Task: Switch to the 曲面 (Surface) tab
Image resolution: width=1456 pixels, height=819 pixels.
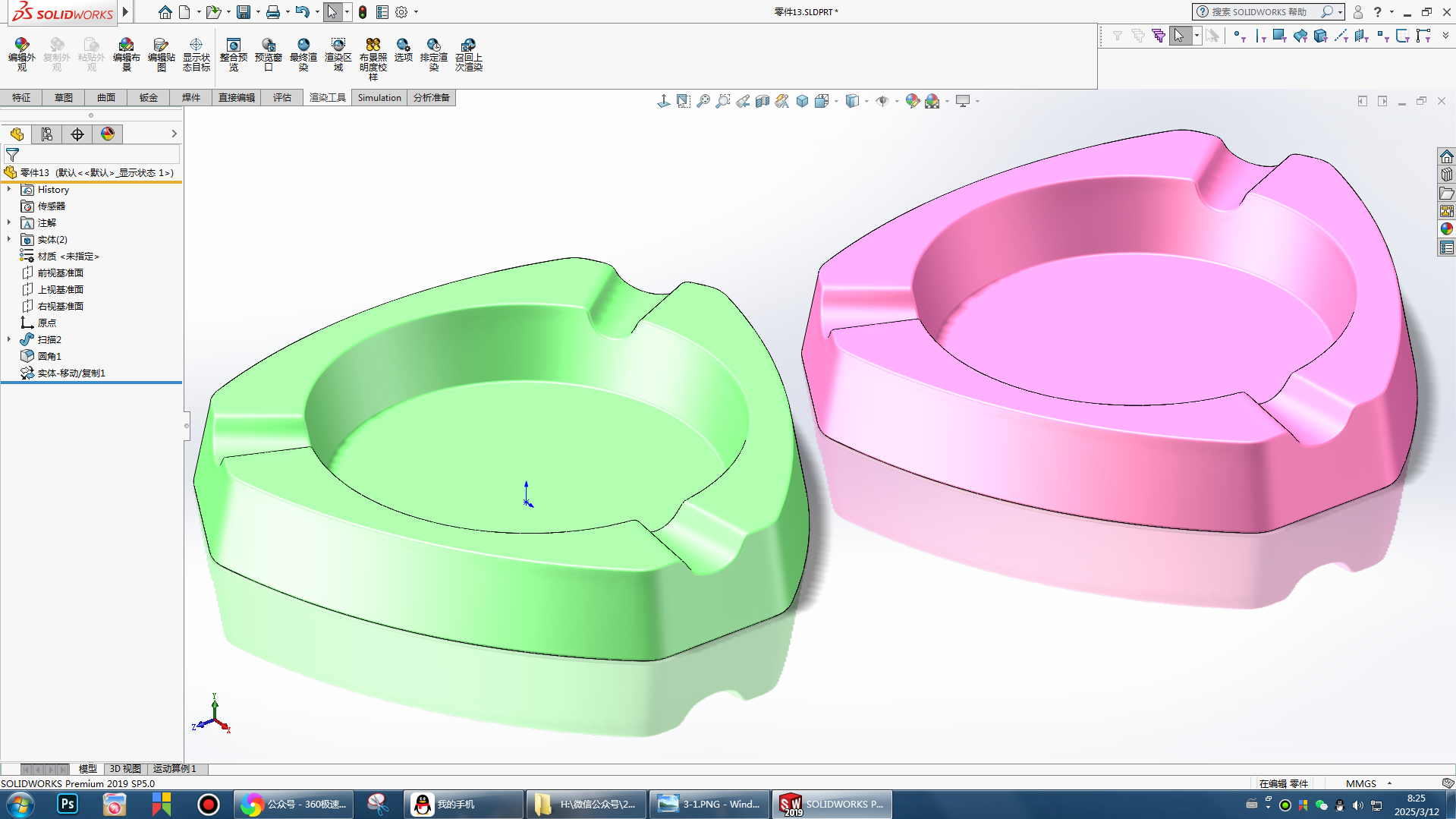Action: tap(106, 97)
